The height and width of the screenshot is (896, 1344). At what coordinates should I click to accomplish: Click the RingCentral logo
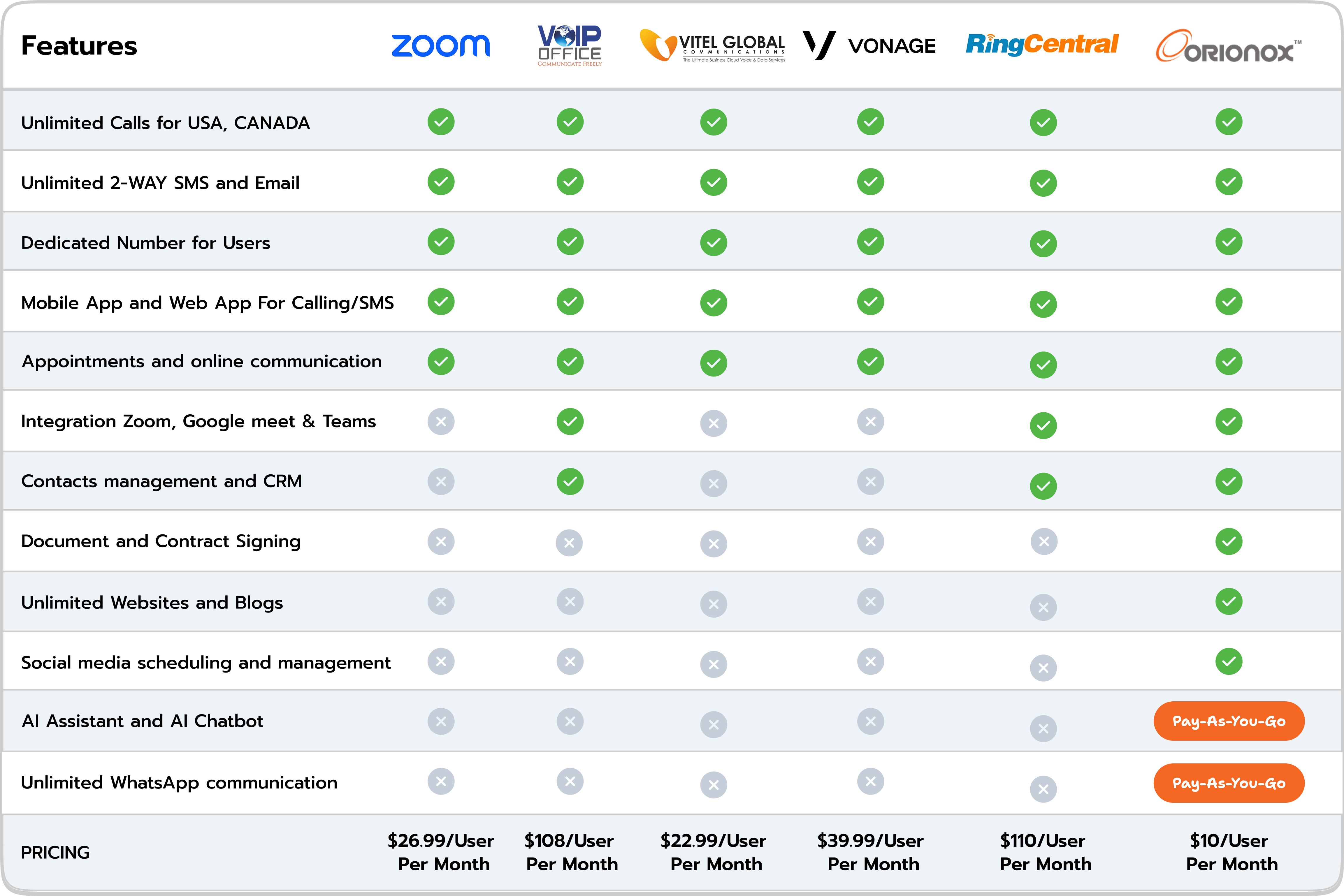pyautogui.click(x=1041, y=44)
